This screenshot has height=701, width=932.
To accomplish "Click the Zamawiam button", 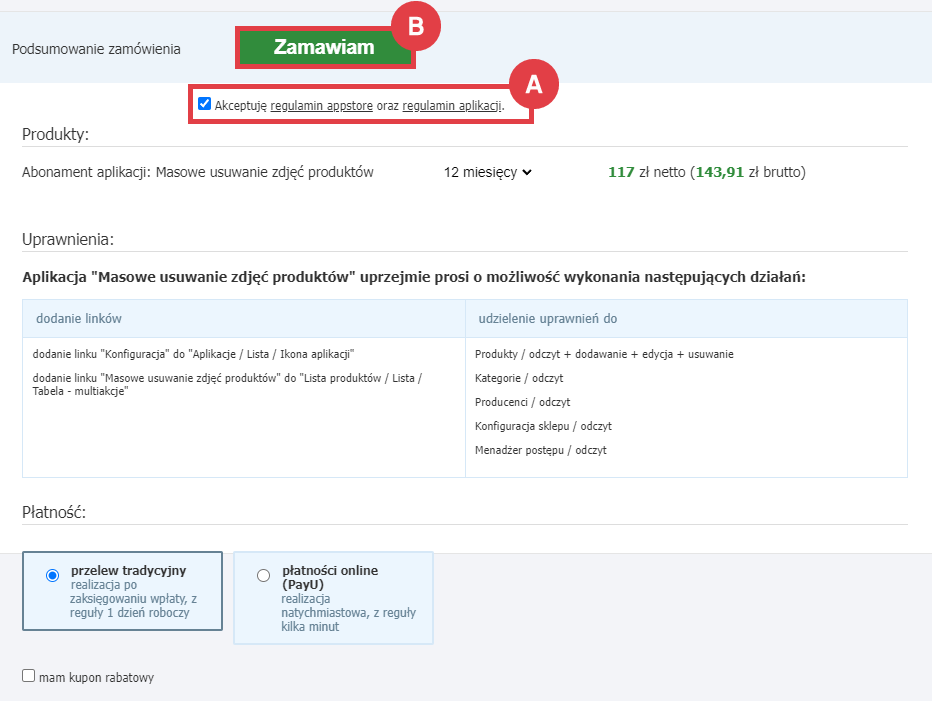I will click(x=325, y=47).
